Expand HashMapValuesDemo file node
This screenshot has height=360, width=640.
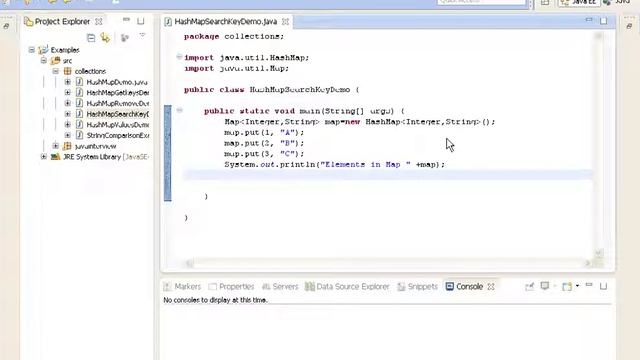[x=68, y=124]
